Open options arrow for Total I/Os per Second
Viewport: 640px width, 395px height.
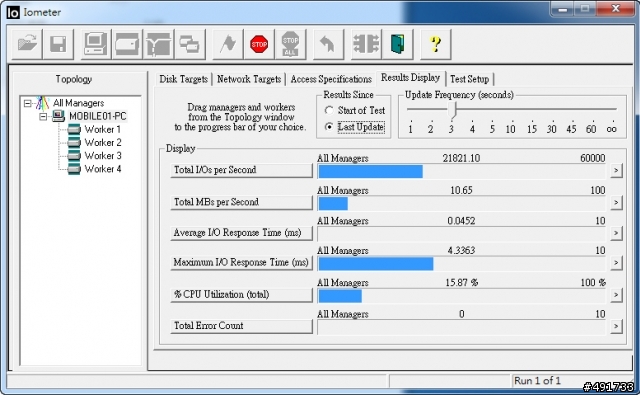(616, 170)
